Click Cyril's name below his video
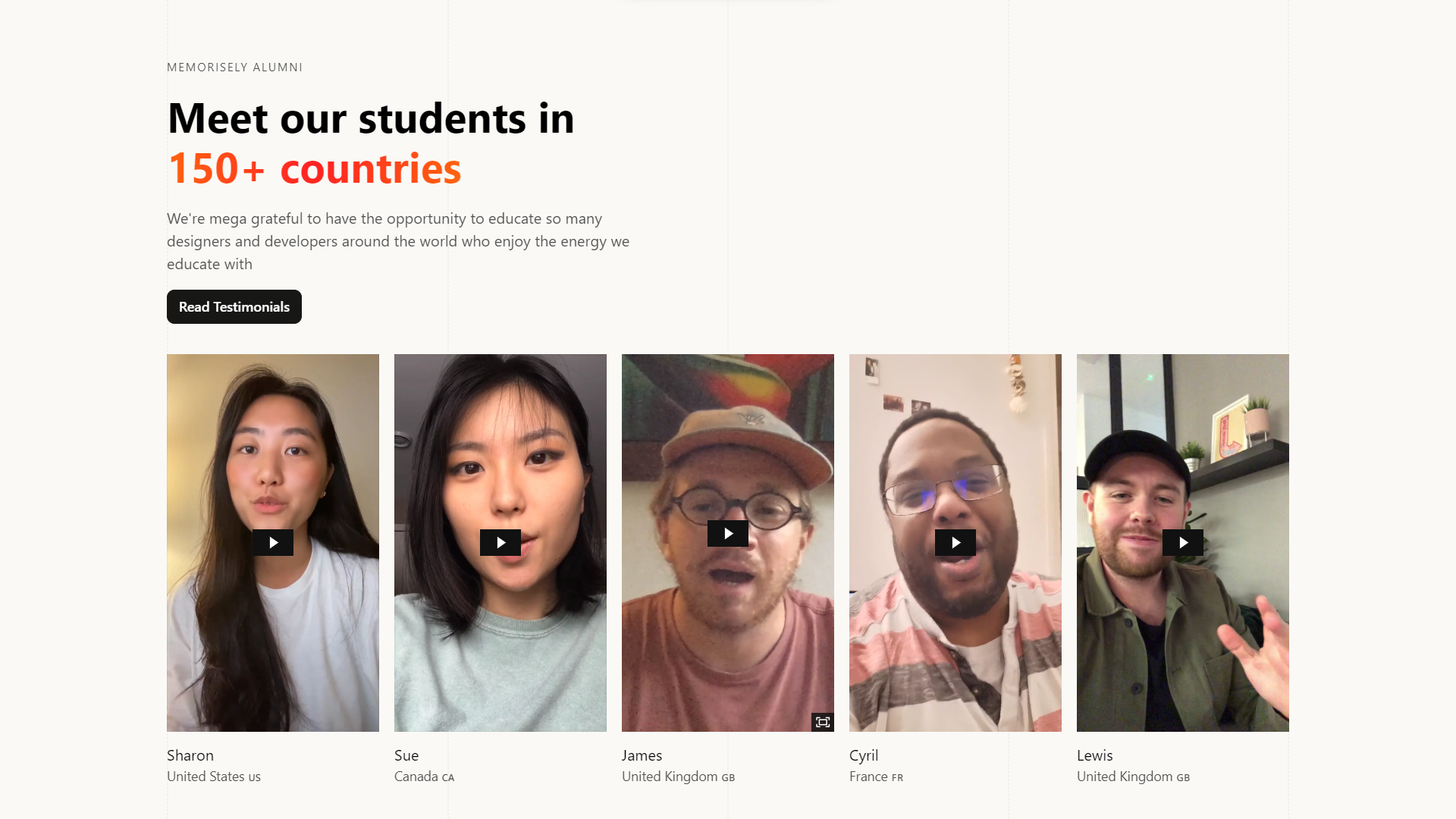Viewport: 1456px width, 819px height. tap(864, 755)
